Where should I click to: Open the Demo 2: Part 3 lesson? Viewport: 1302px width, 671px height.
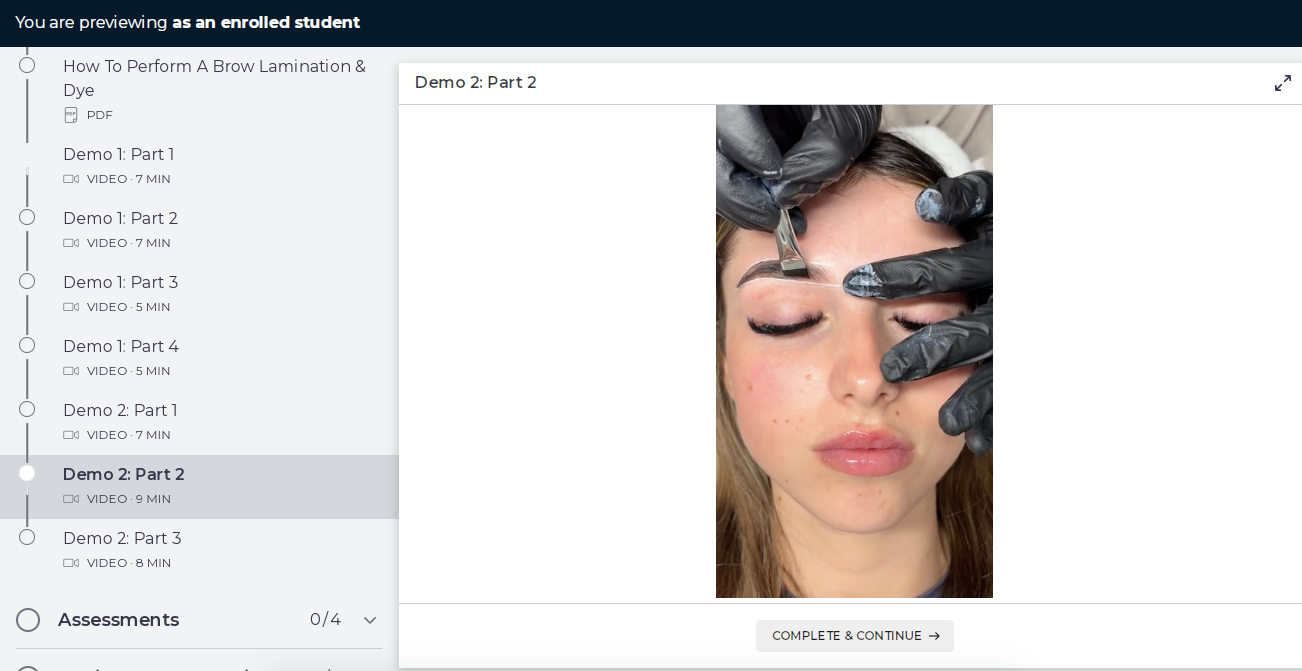(x=122, y=538)
